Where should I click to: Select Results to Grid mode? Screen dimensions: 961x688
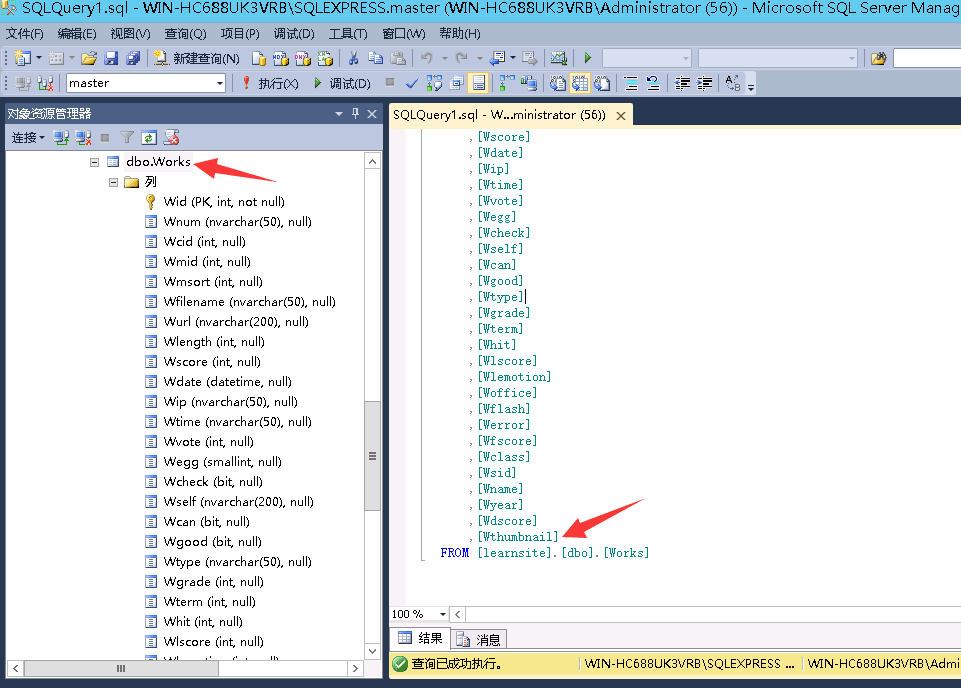(579, 83)
